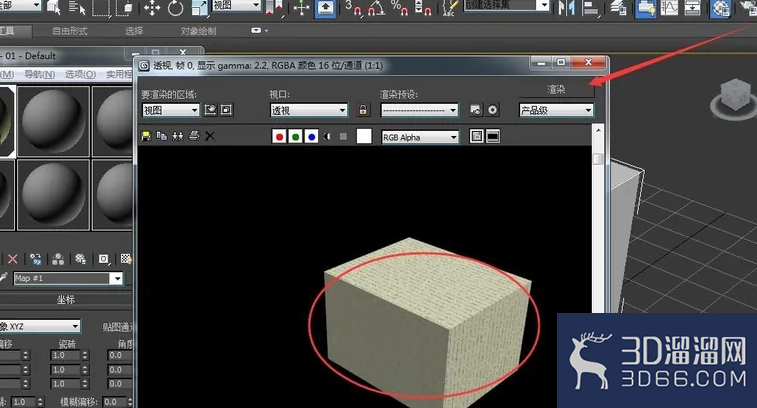Click red X reset map icon
Image resolution: width=757 pixels, height=408 pixels.
[13, 259]
